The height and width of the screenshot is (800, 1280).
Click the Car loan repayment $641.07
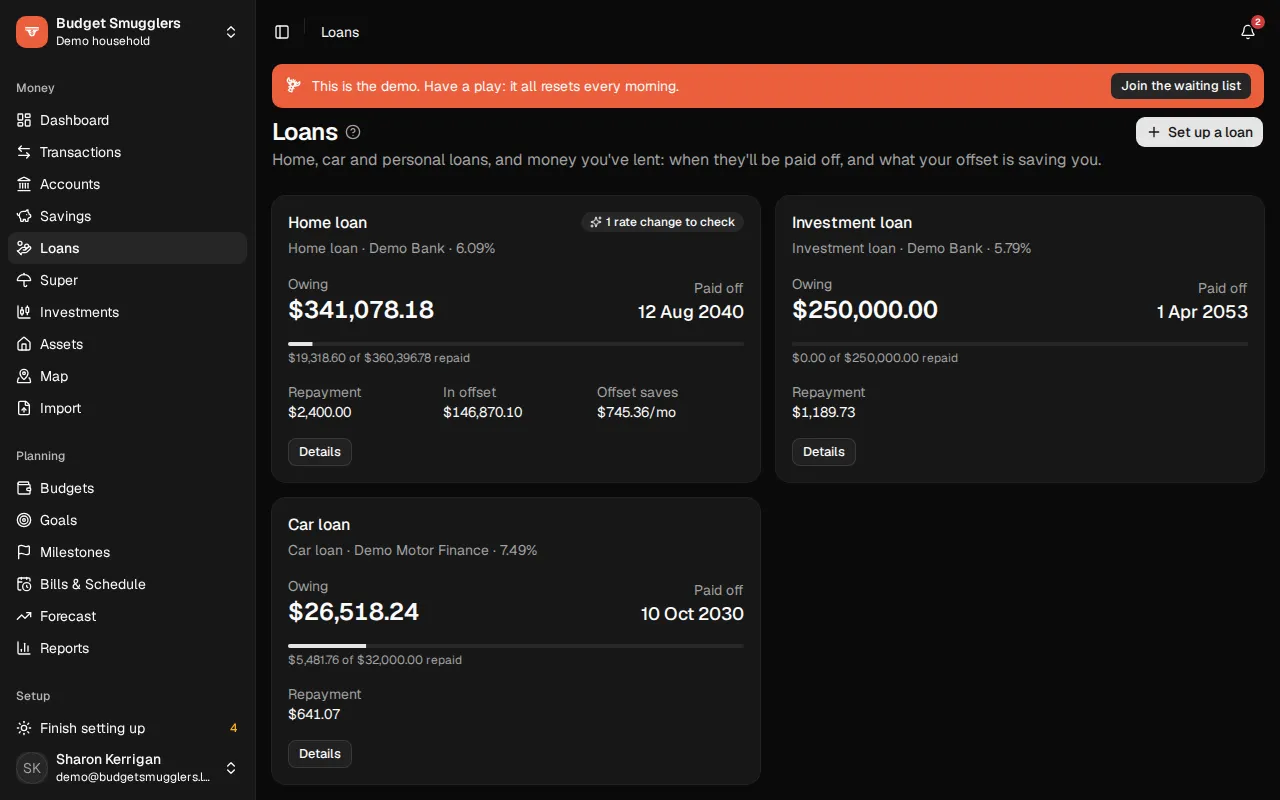(314, 714)
